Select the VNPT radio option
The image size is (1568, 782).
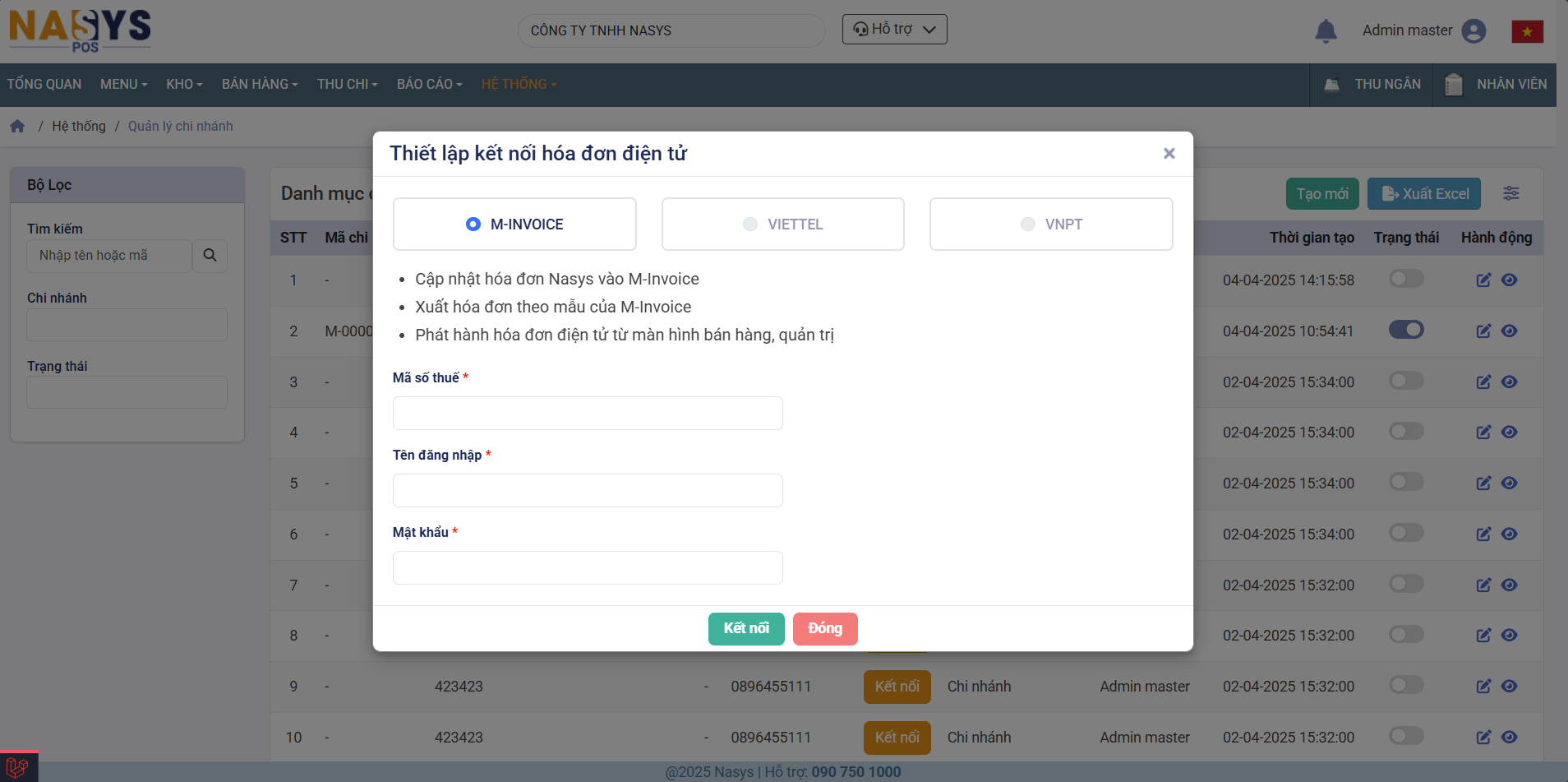coord(1028,224)
